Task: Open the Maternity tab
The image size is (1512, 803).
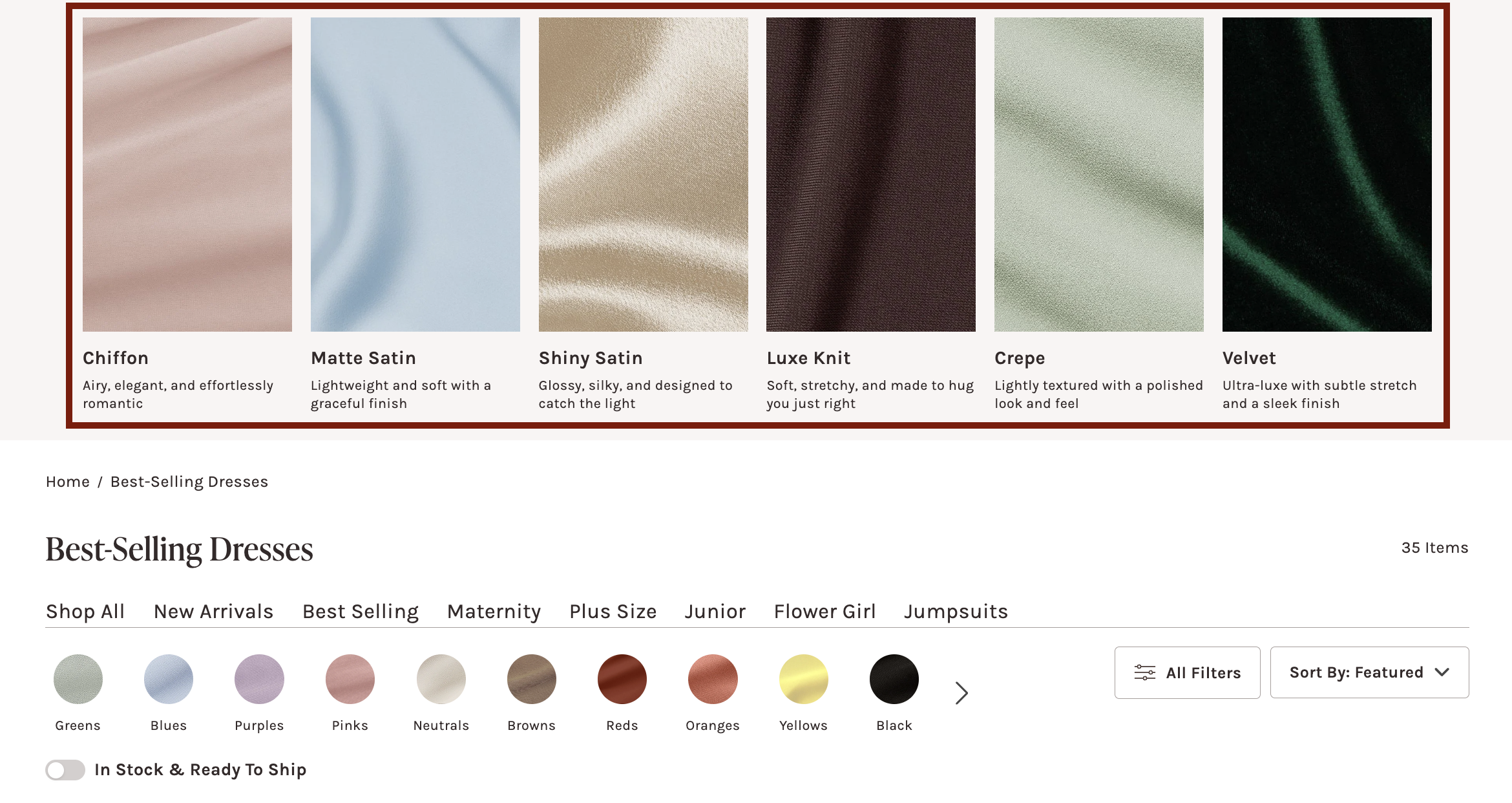Action: pos(494,611)
